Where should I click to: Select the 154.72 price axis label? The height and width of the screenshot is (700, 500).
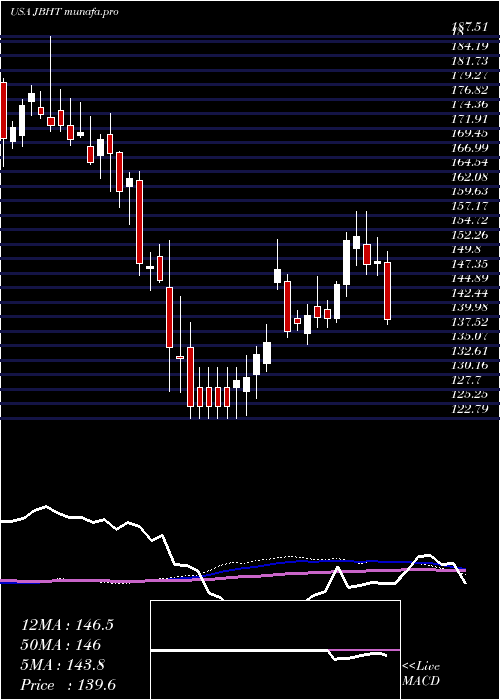[x=470, y=220]
